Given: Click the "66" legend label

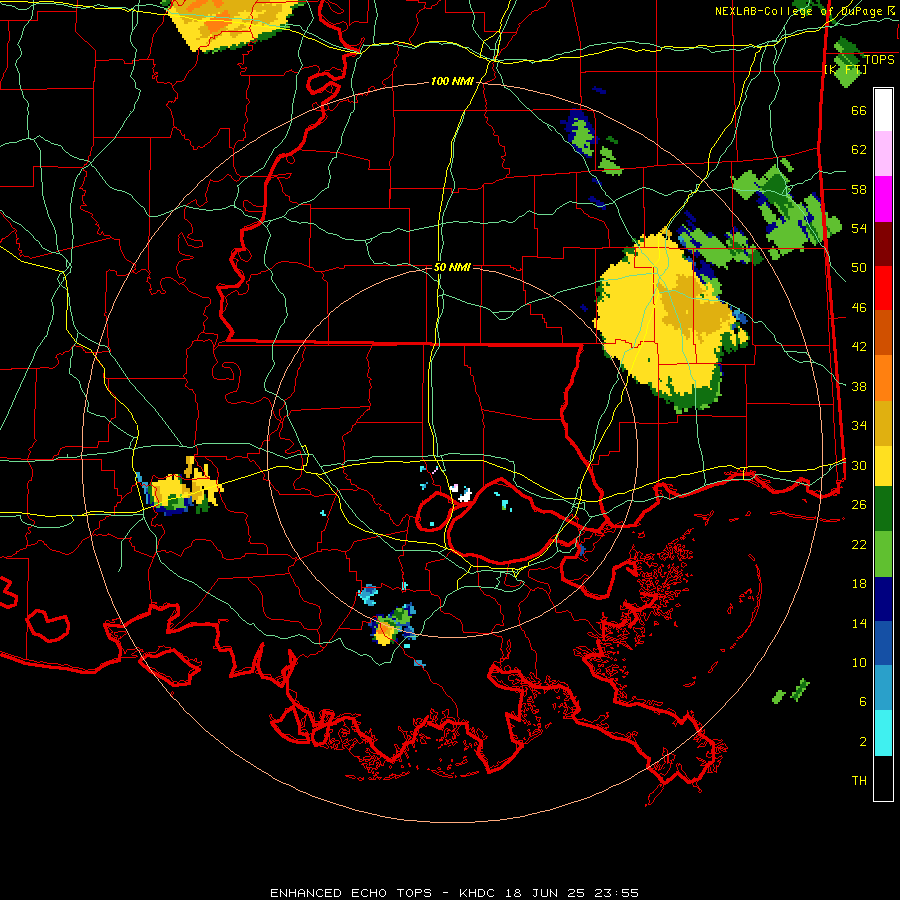Looking at the screenshot, I should 859,111.
